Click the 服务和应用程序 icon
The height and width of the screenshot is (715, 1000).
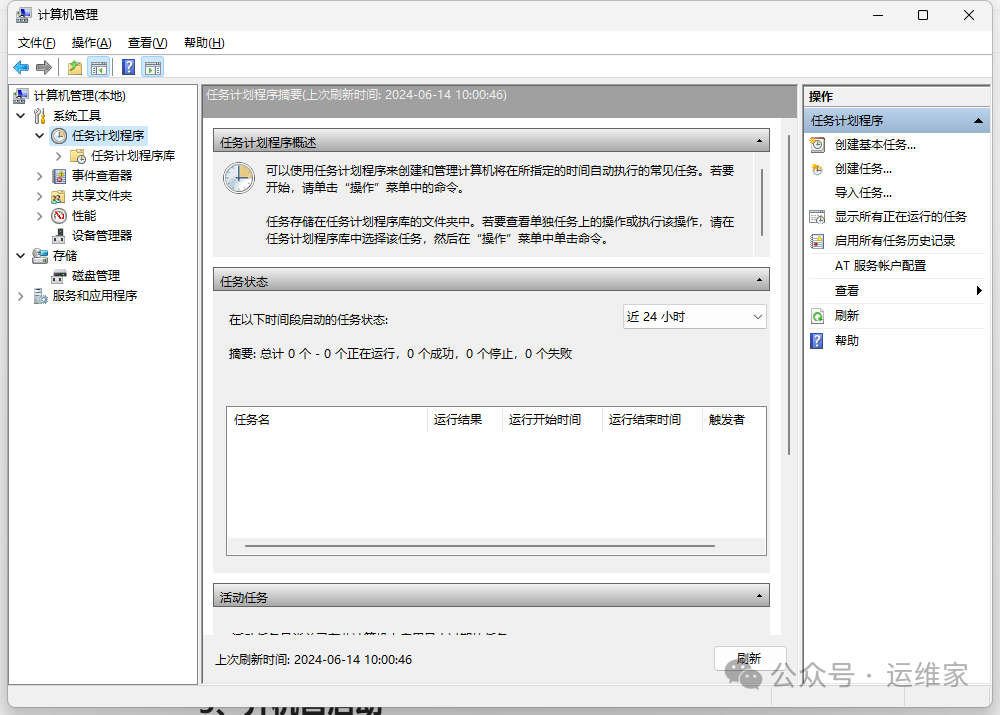click(x=40, y=296)
